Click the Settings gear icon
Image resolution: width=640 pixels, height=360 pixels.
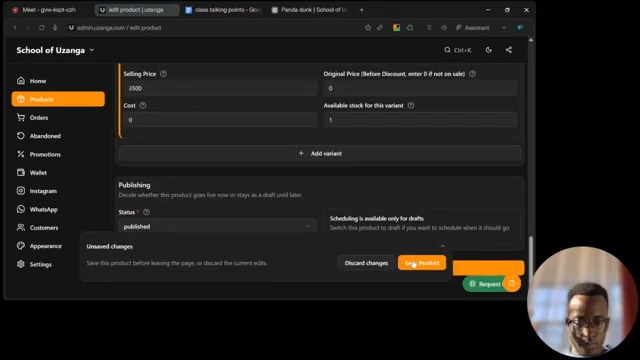tap(21, 264)
